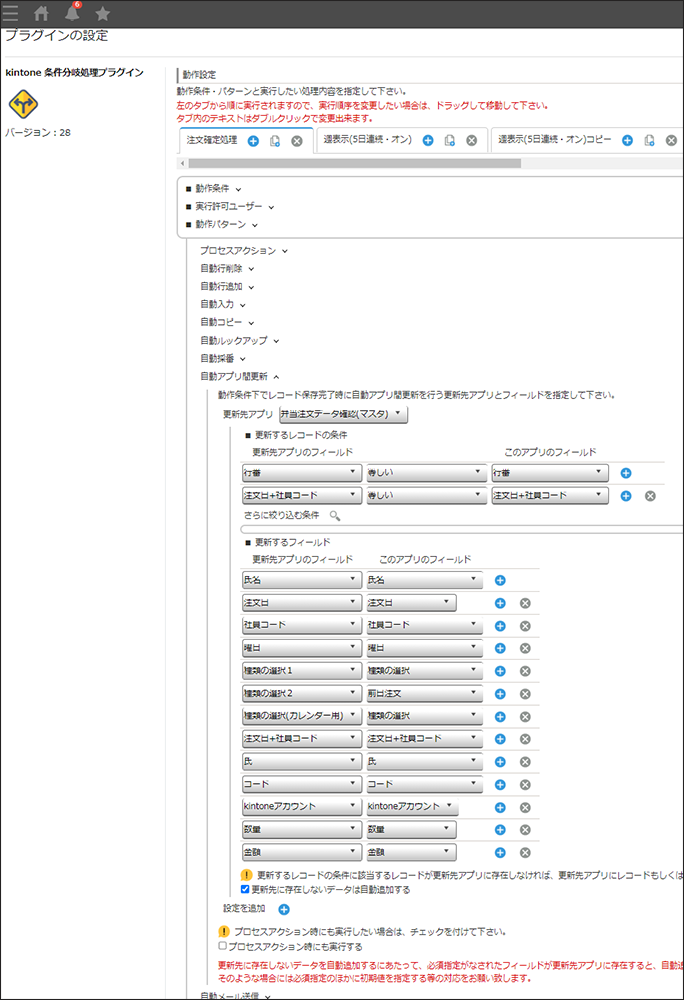Add tab next to 注文確定処理 tab

click(253, 141)
